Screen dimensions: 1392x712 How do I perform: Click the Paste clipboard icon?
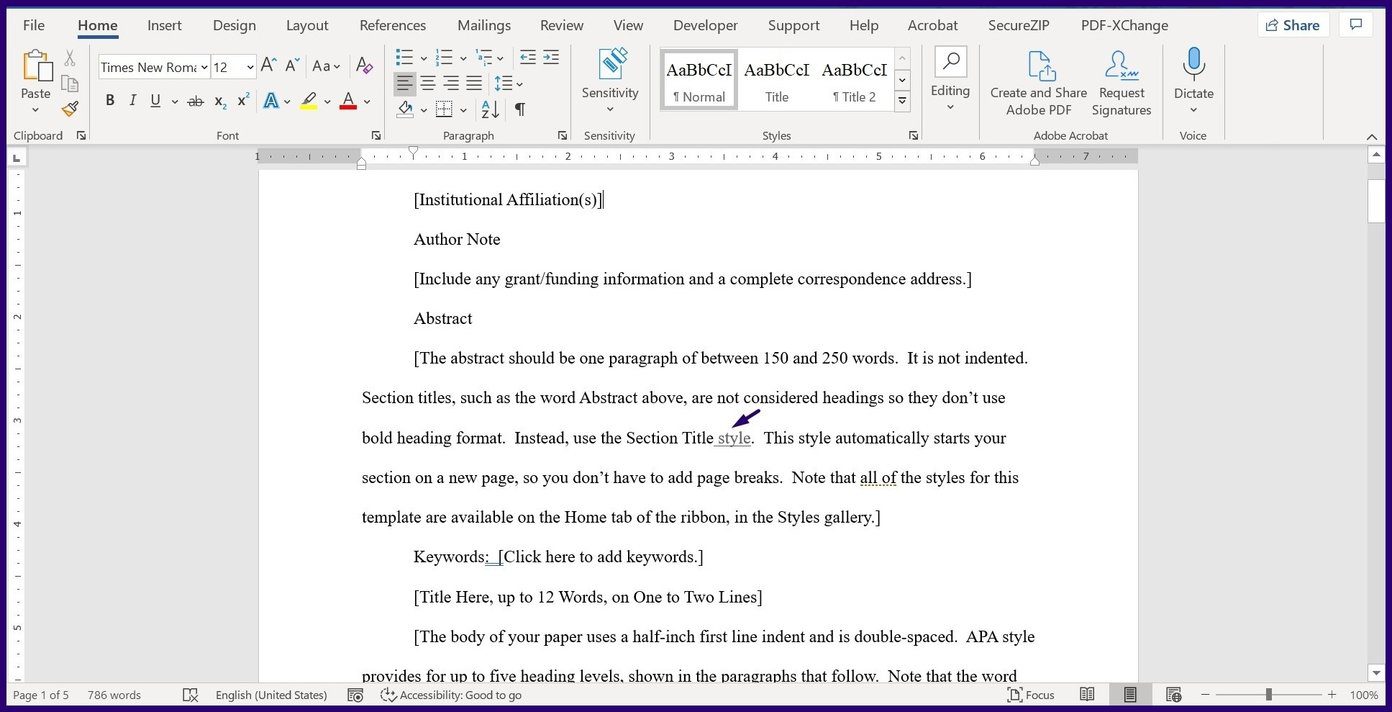coord(36,67)
